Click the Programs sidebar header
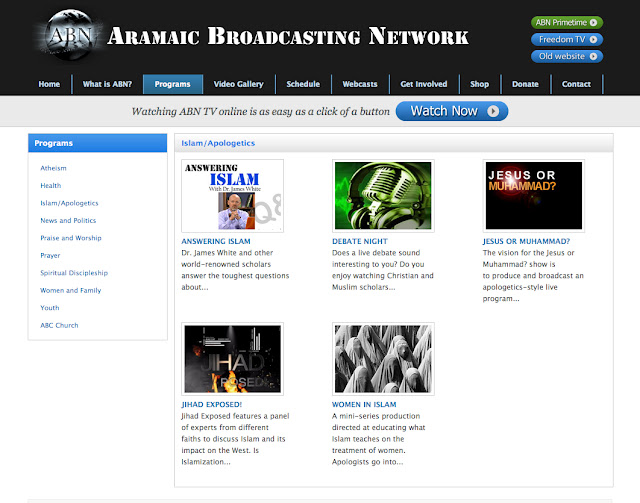640x503 pixels. [98, 143]
